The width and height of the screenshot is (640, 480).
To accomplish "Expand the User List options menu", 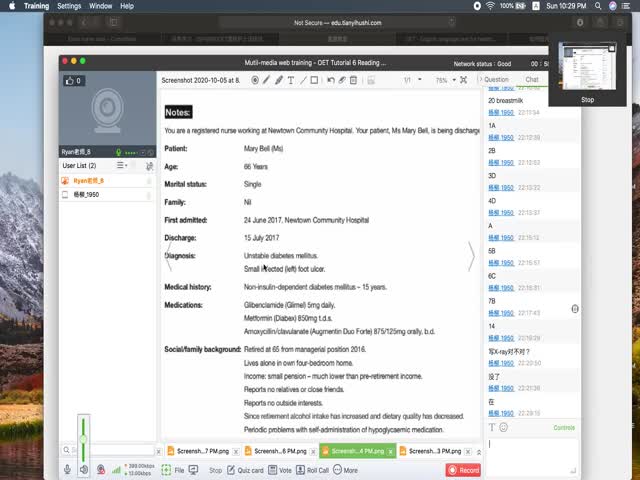I will [x=122, y=165].
